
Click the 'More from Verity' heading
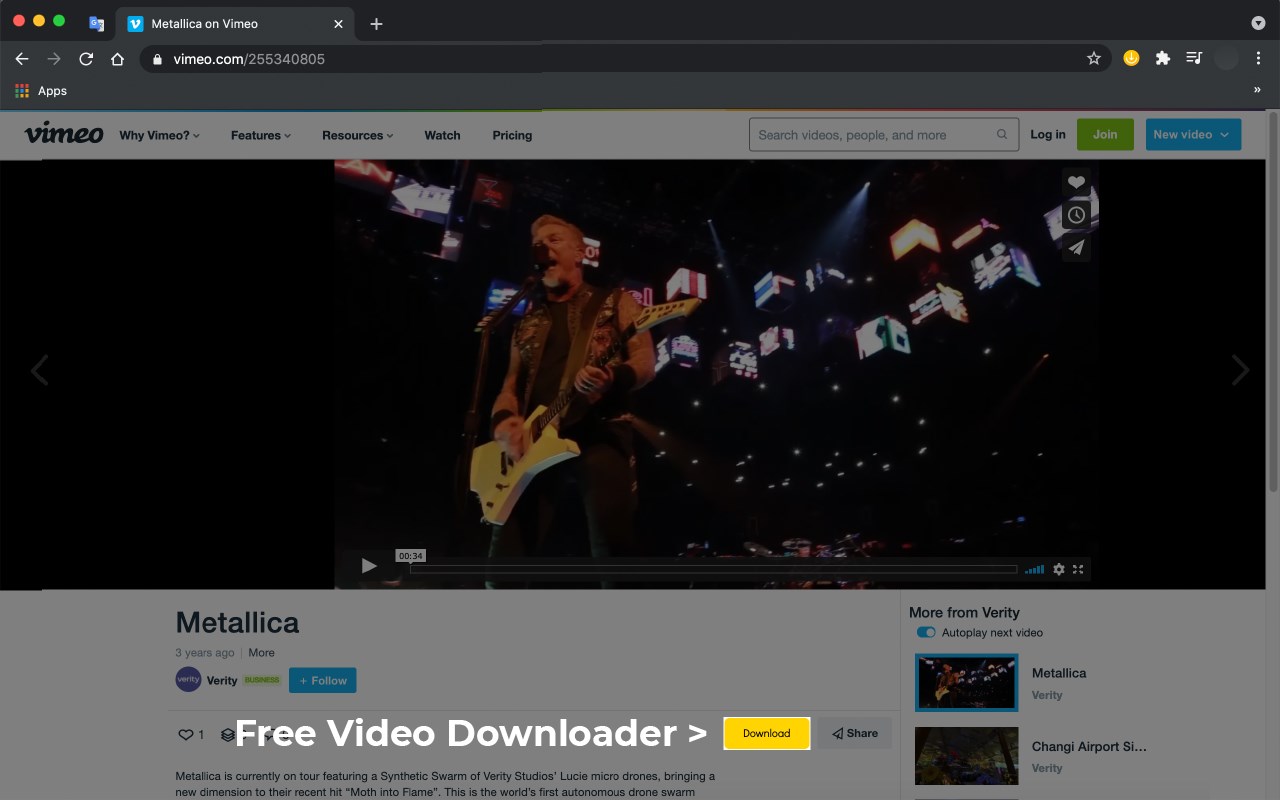click(964, 612)
